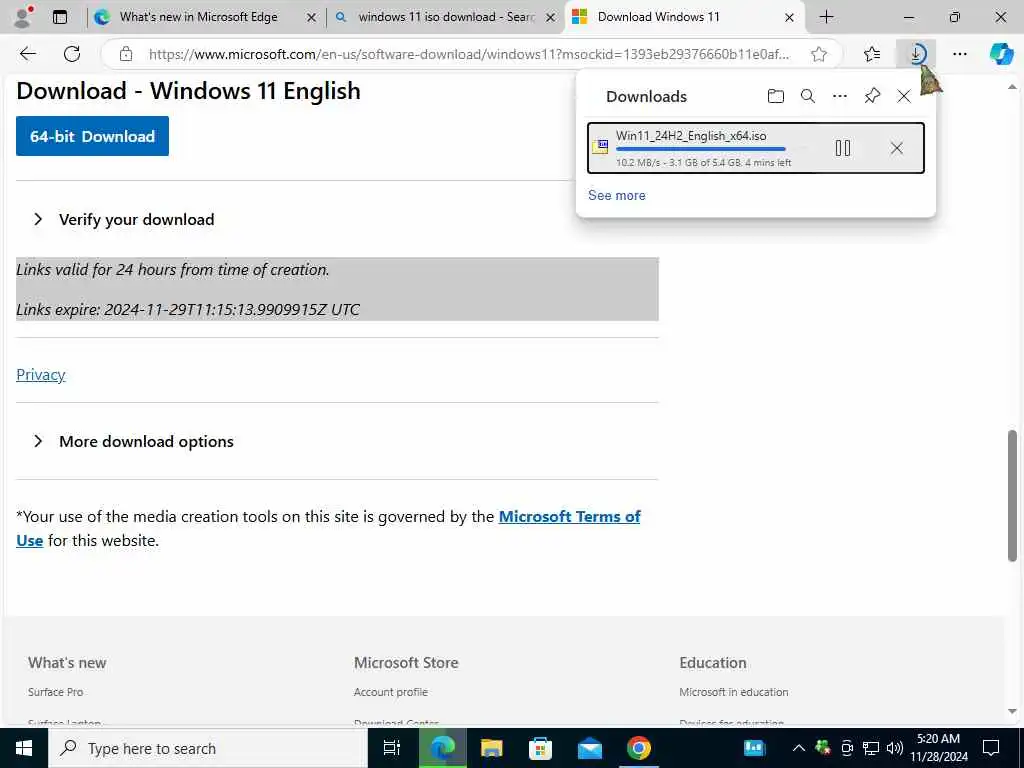Open Microsoft in education footer link
This screenshot has height=768, width=1024.
pos(733,692)
